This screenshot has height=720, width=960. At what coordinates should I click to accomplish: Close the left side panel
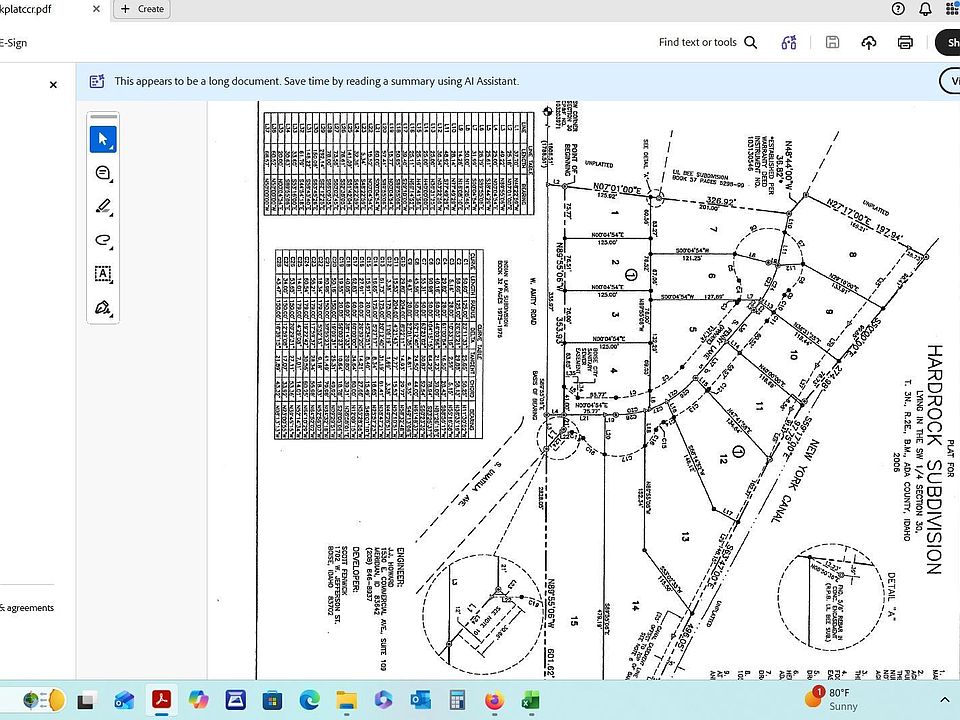click(53, 85)
